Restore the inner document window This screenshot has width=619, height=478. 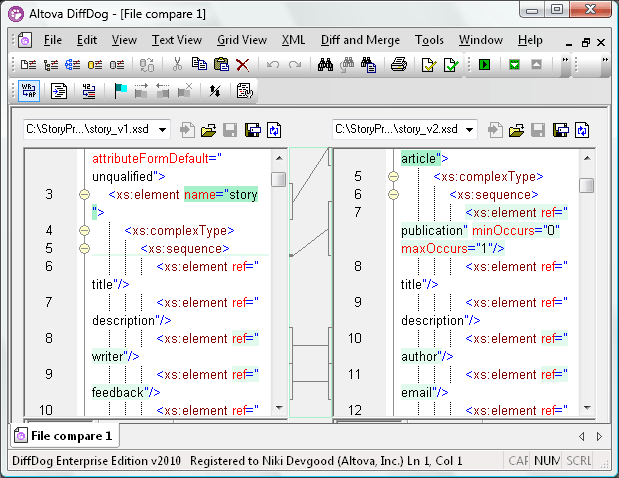(x=586, y=42)
